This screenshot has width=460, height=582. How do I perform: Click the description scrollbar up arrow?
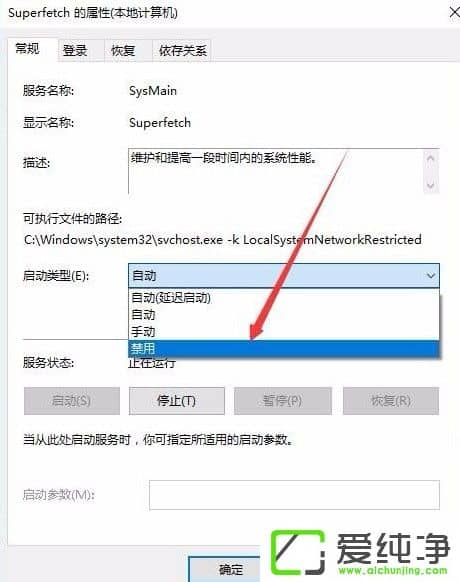click(431, 158)
